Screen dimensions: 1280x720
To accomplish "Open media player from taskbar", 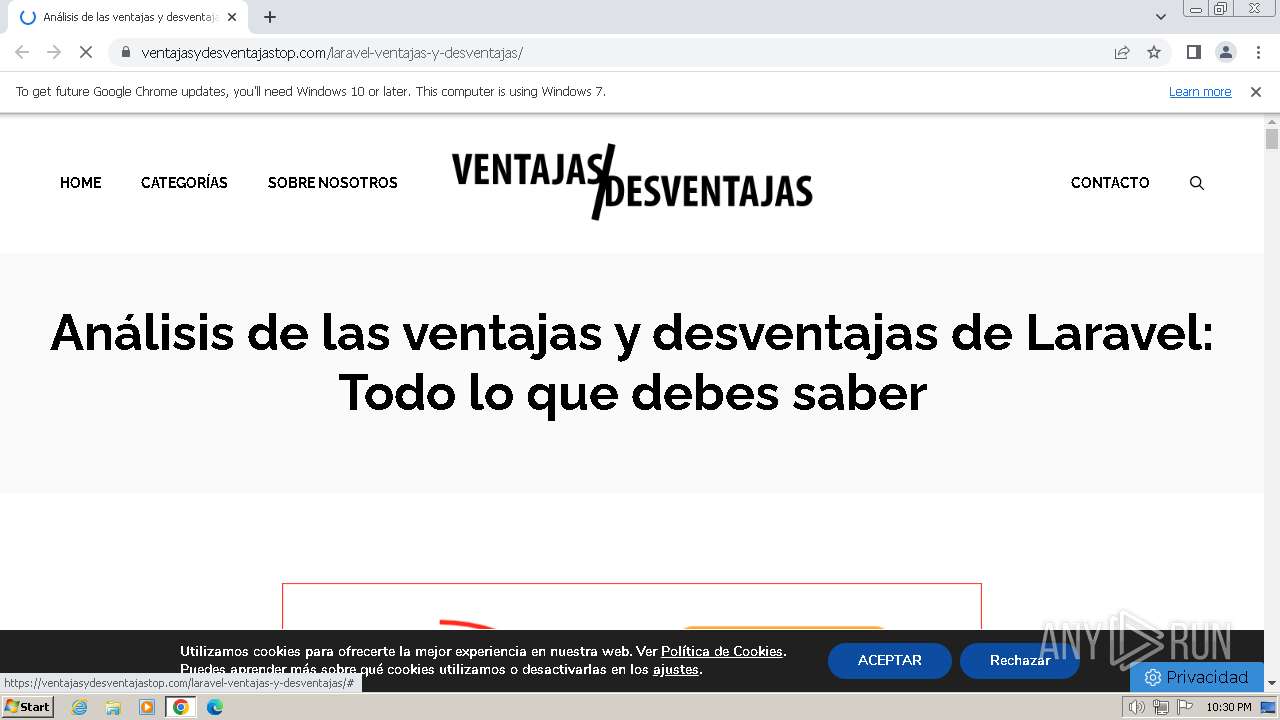I will pos(147,707).
